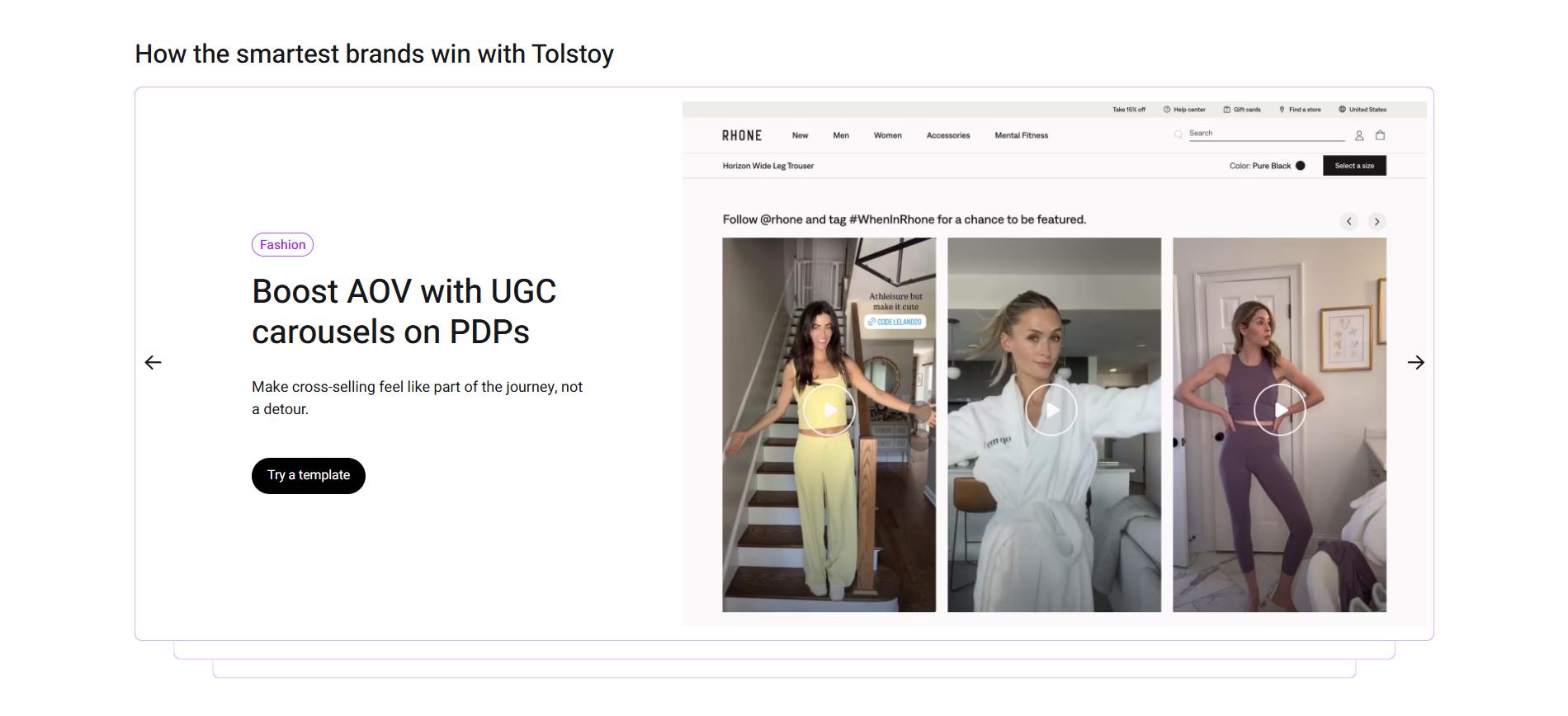
Task: Click the Color: Pure Black label
Action: tap(1260, 166)
